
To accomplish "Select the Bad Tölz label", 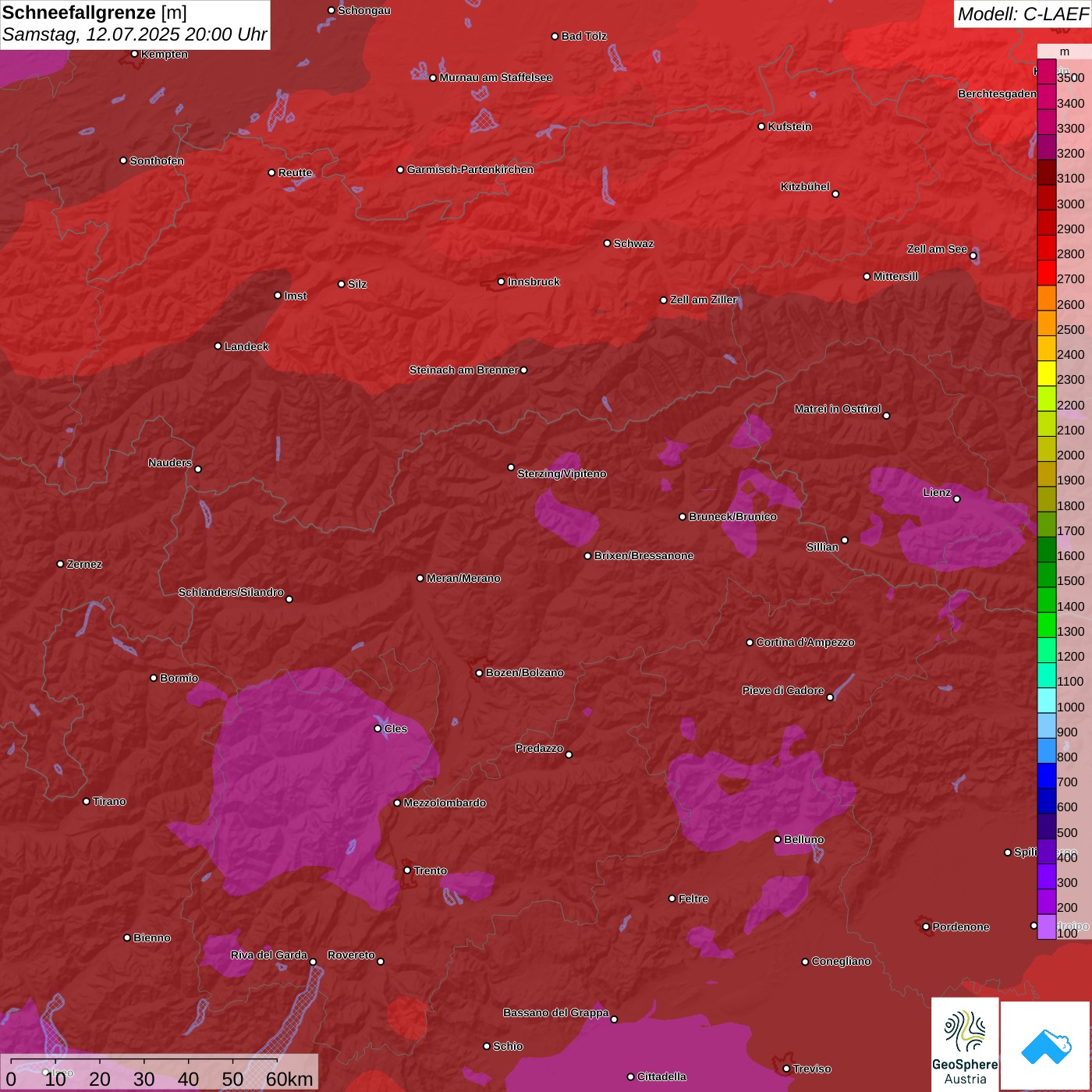I will click(583, 36).
